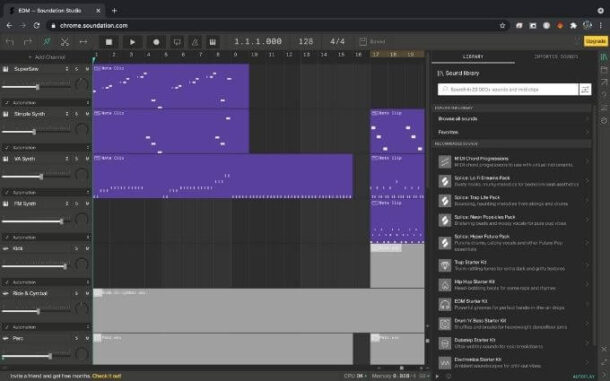The height and width of the screenshot is (381, 610).
Task: Open VA Synth instrument keyboard icon
Action: tap(5, 159)
